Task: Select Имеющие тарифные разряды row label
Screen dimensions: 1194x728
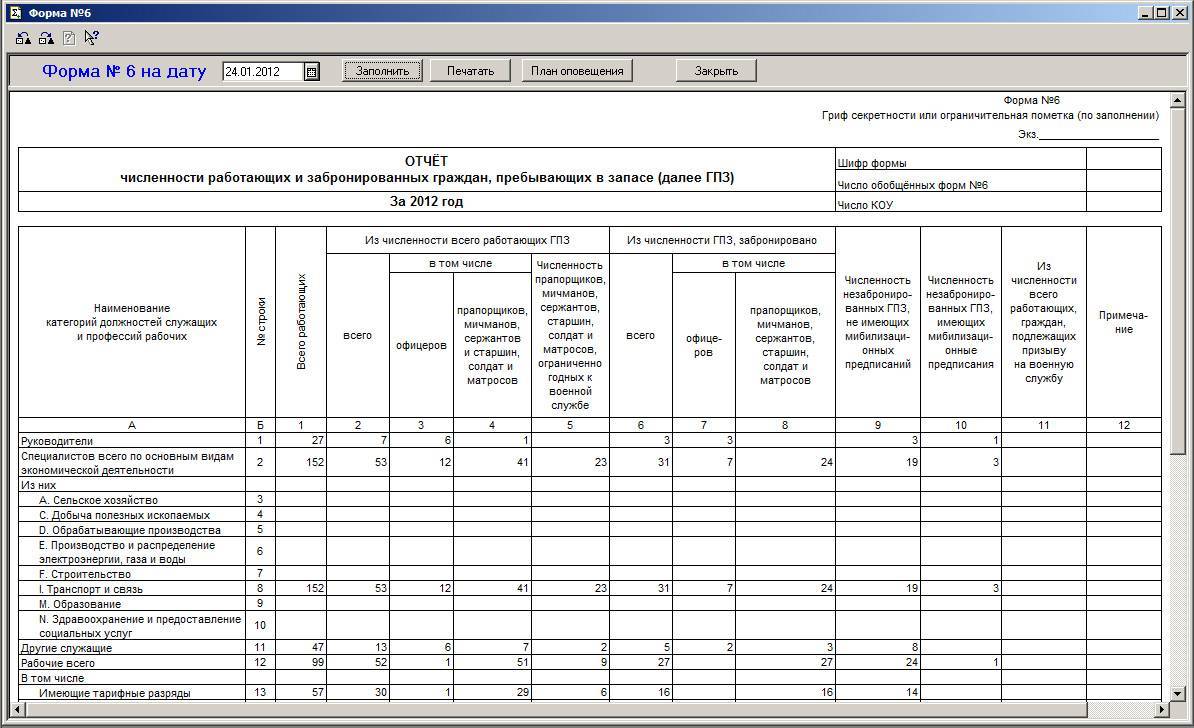Action: pos(115,693)
